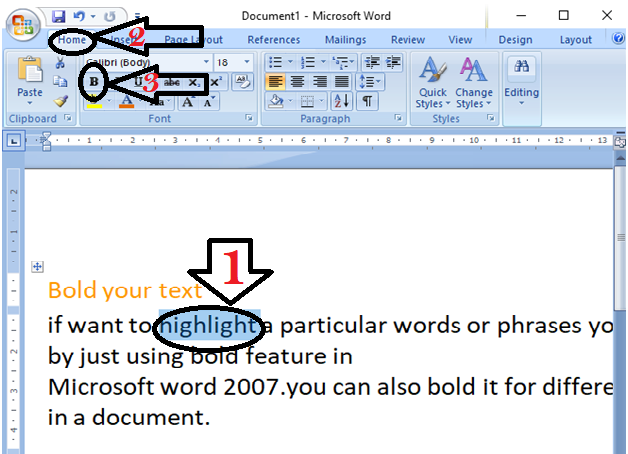Shrink the font size with small A
Image resolution: width=628 pixels, height=454 pixels.
tap(208, 103)
